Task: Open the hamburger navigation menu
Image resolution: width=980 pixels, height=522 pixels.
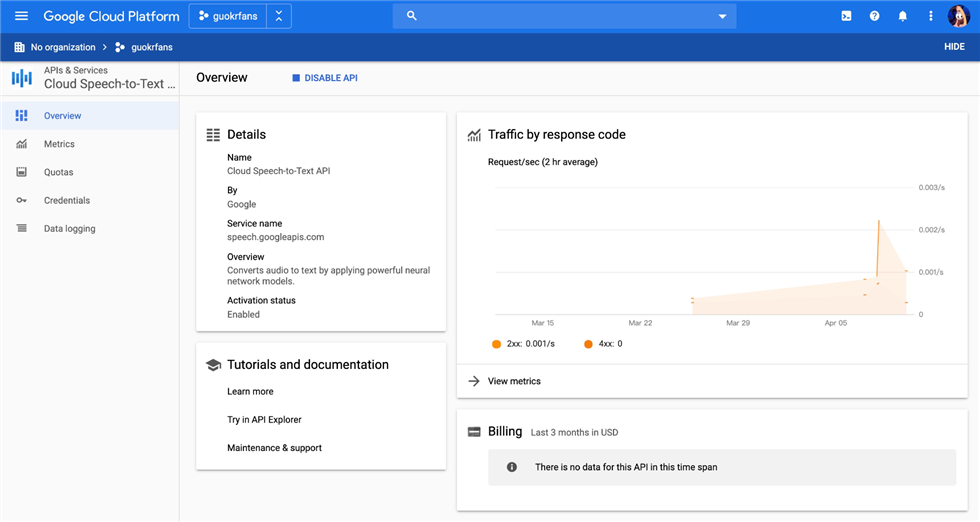Action: coord(21,16)
